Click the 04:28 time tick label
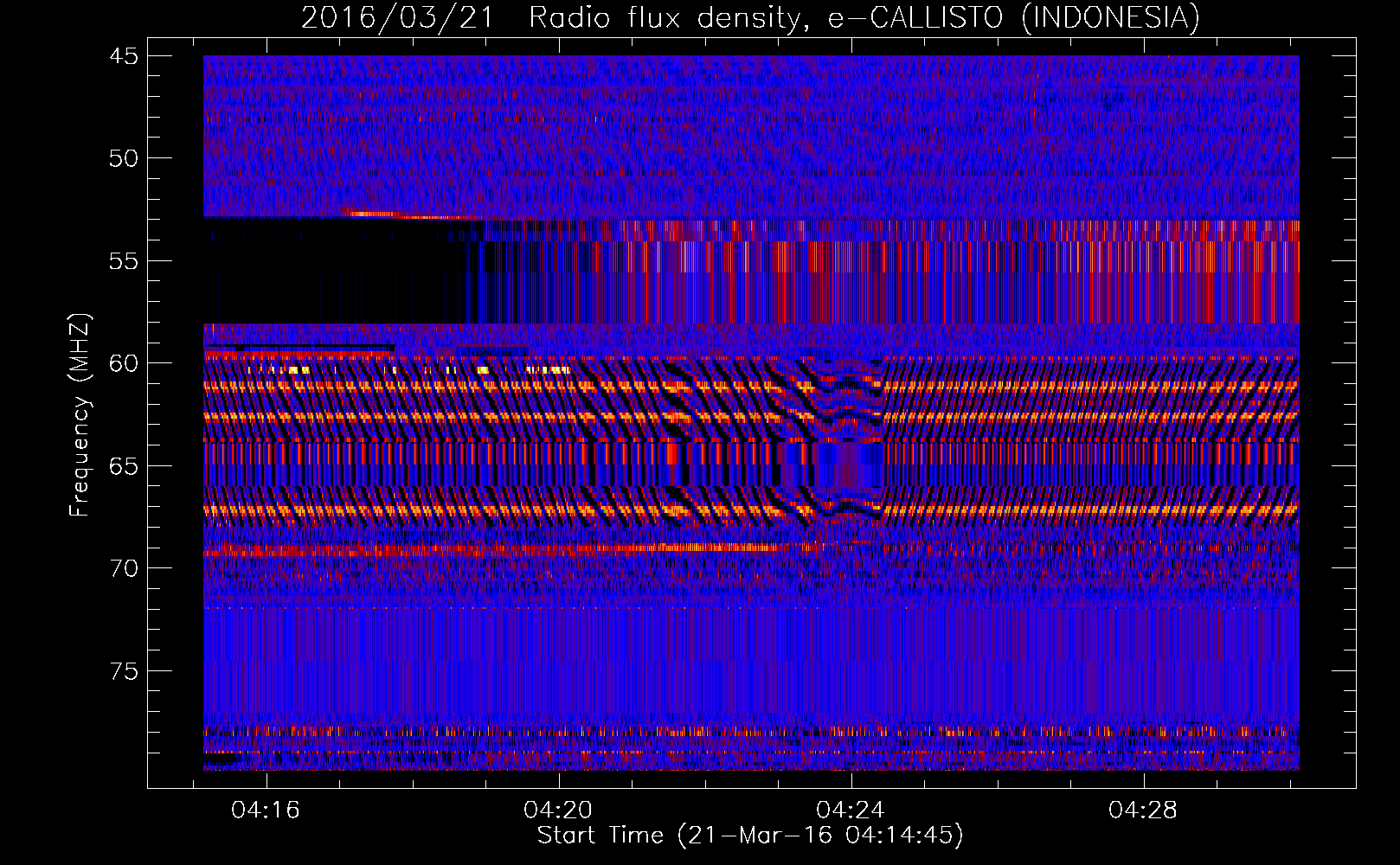Image resolution: width=1400 pixels, height=865 pixels. pyautogui.click(x=1143, y=810)
